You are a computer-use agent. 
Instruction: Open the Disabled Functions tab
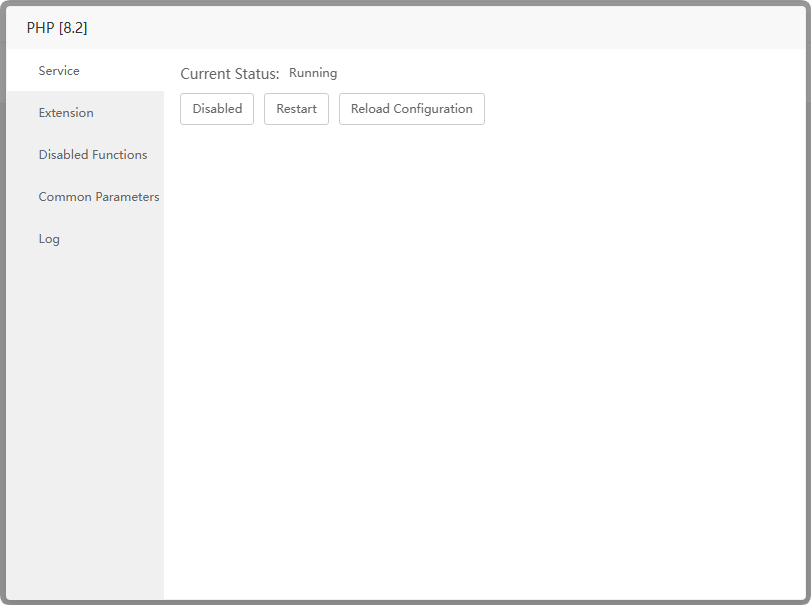pyautogui.click(x=85, y=154)
